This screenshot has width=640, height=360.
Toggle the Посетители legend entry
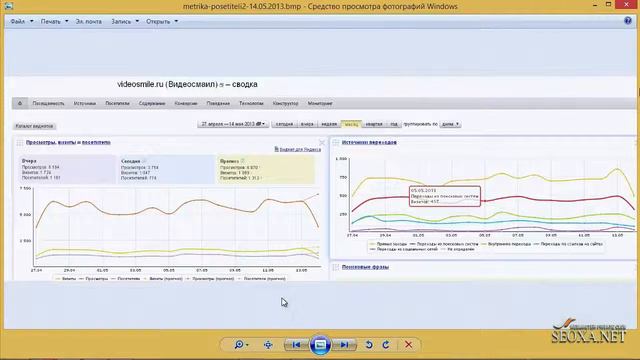click(125, 279)
